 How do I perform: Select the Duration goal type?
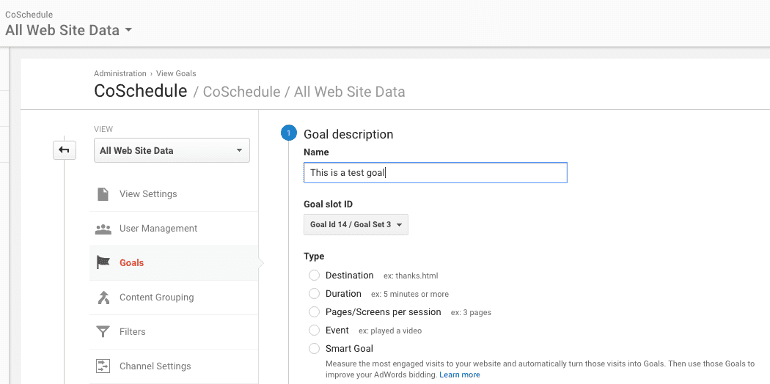(x=314, y=294)
